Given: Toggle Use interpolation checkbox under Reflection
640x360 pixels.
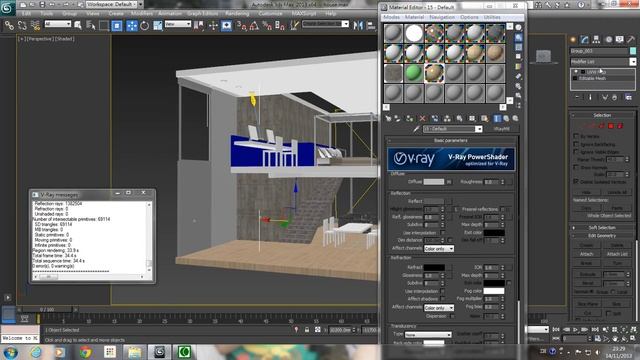Looking at the screenshot, I should pyautogui.click(x=442, y=233).
